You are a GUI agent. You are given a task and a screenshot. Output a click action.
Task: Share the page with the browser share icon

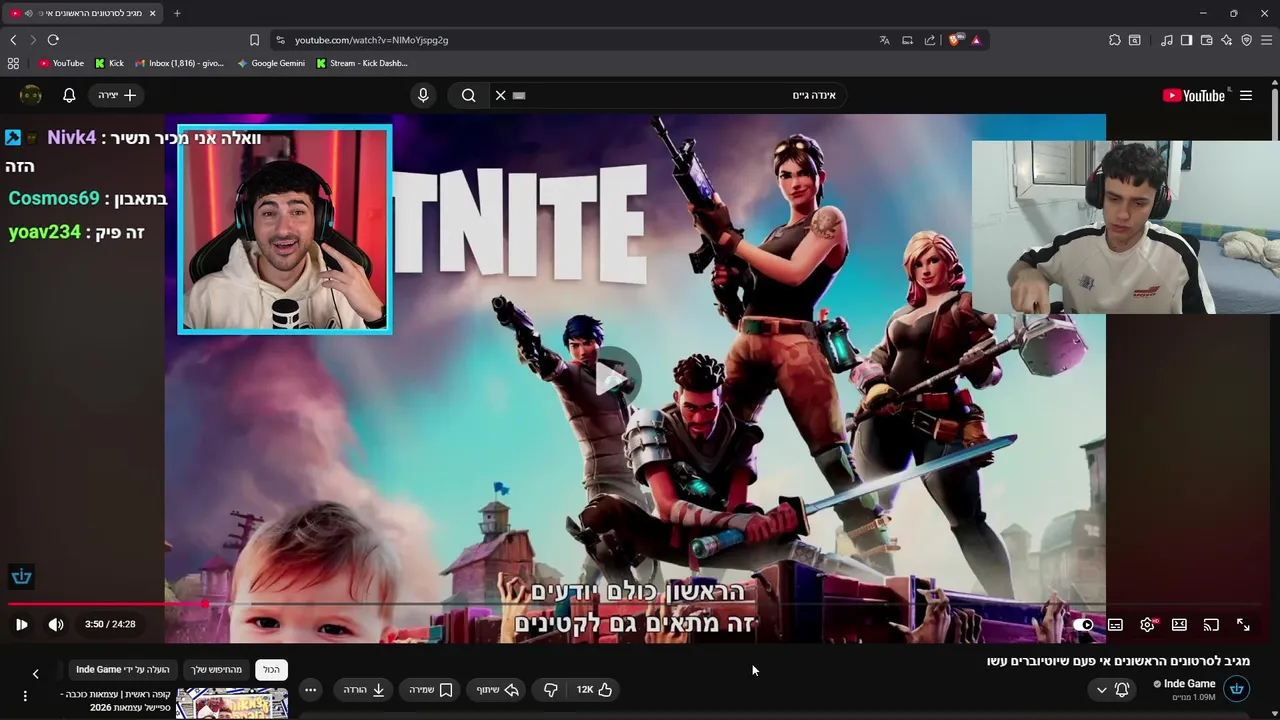pyautogui.click(x=930, y=40)
